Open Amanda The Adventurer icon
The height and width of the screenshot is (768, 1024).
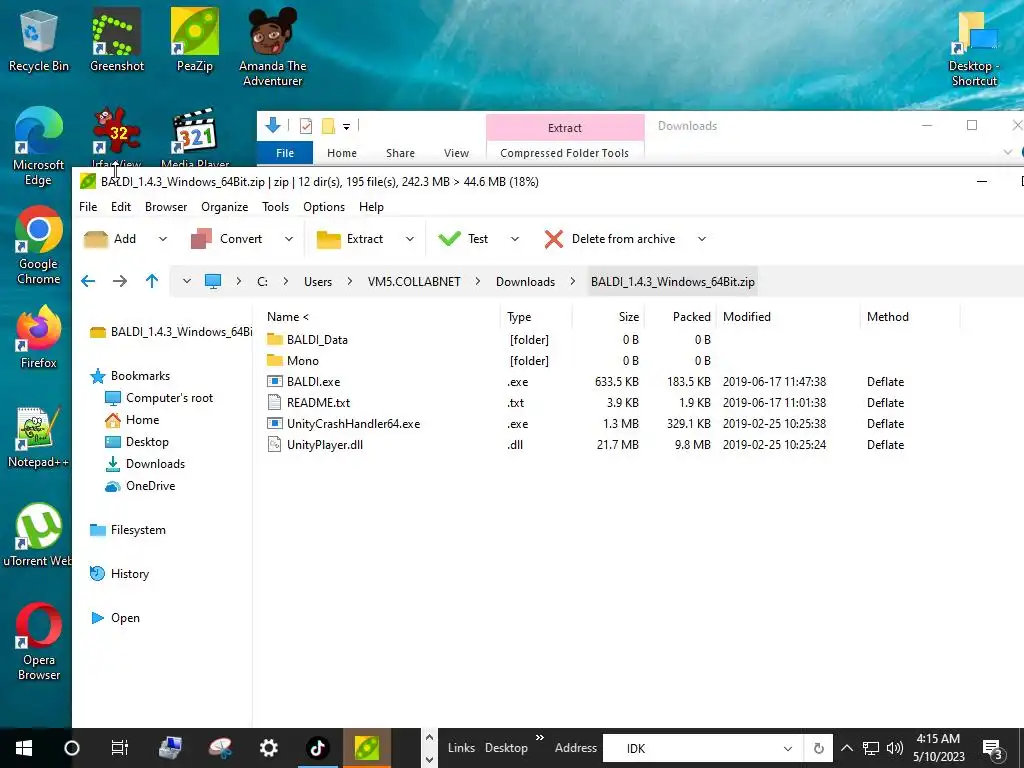point(272,48)
